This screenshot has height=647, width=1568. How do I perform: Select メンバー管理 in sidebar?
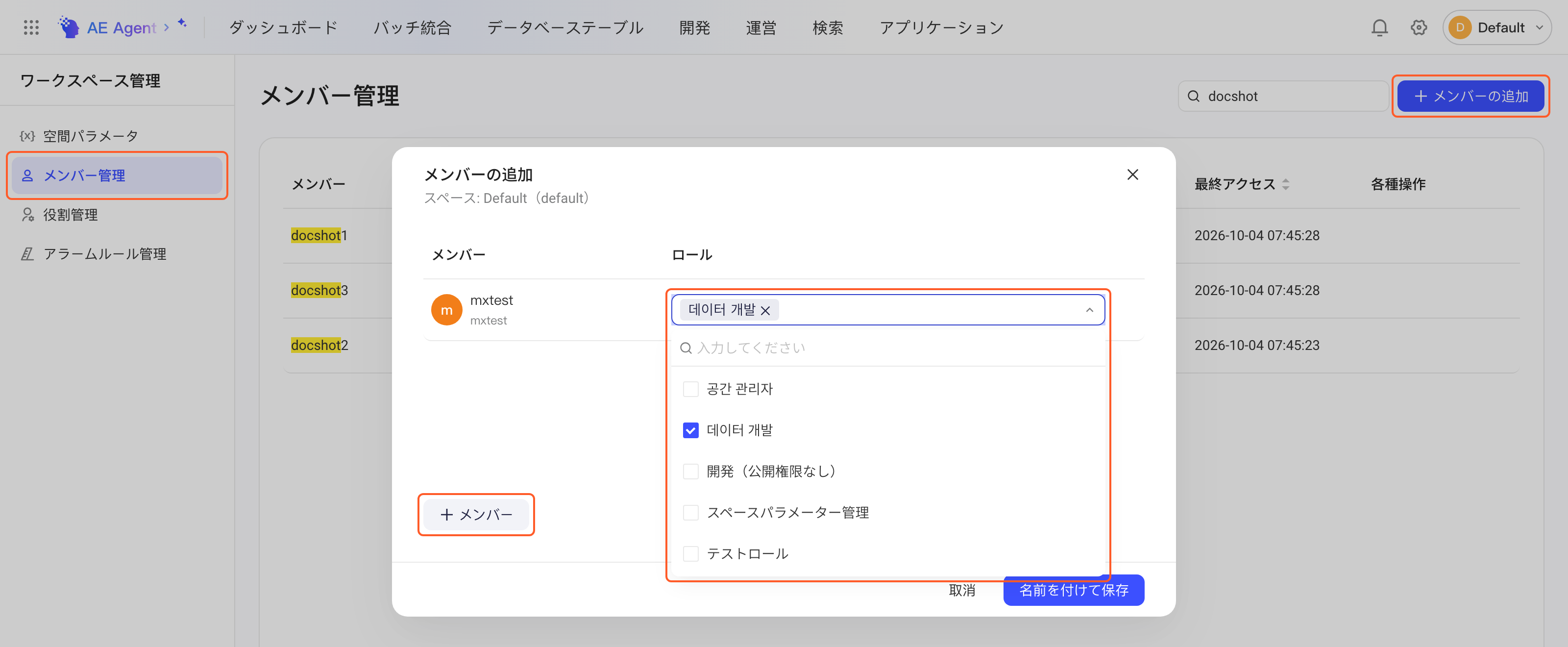coord(117,175)
